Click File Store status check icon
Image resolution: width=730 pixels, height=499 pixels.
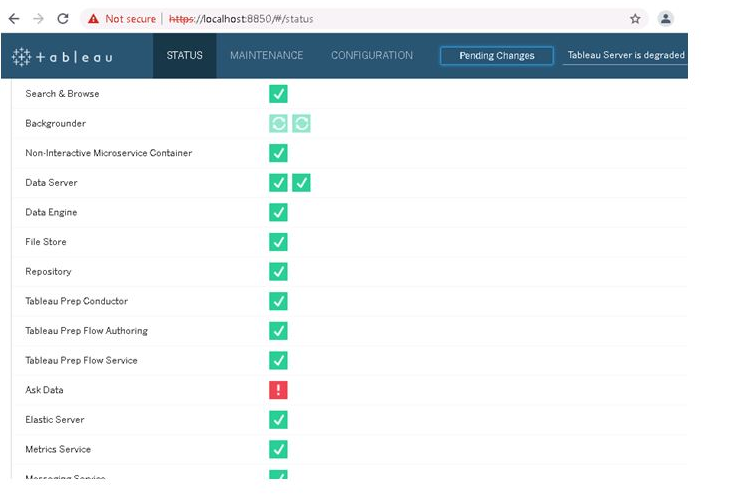(x=278, y=242)
